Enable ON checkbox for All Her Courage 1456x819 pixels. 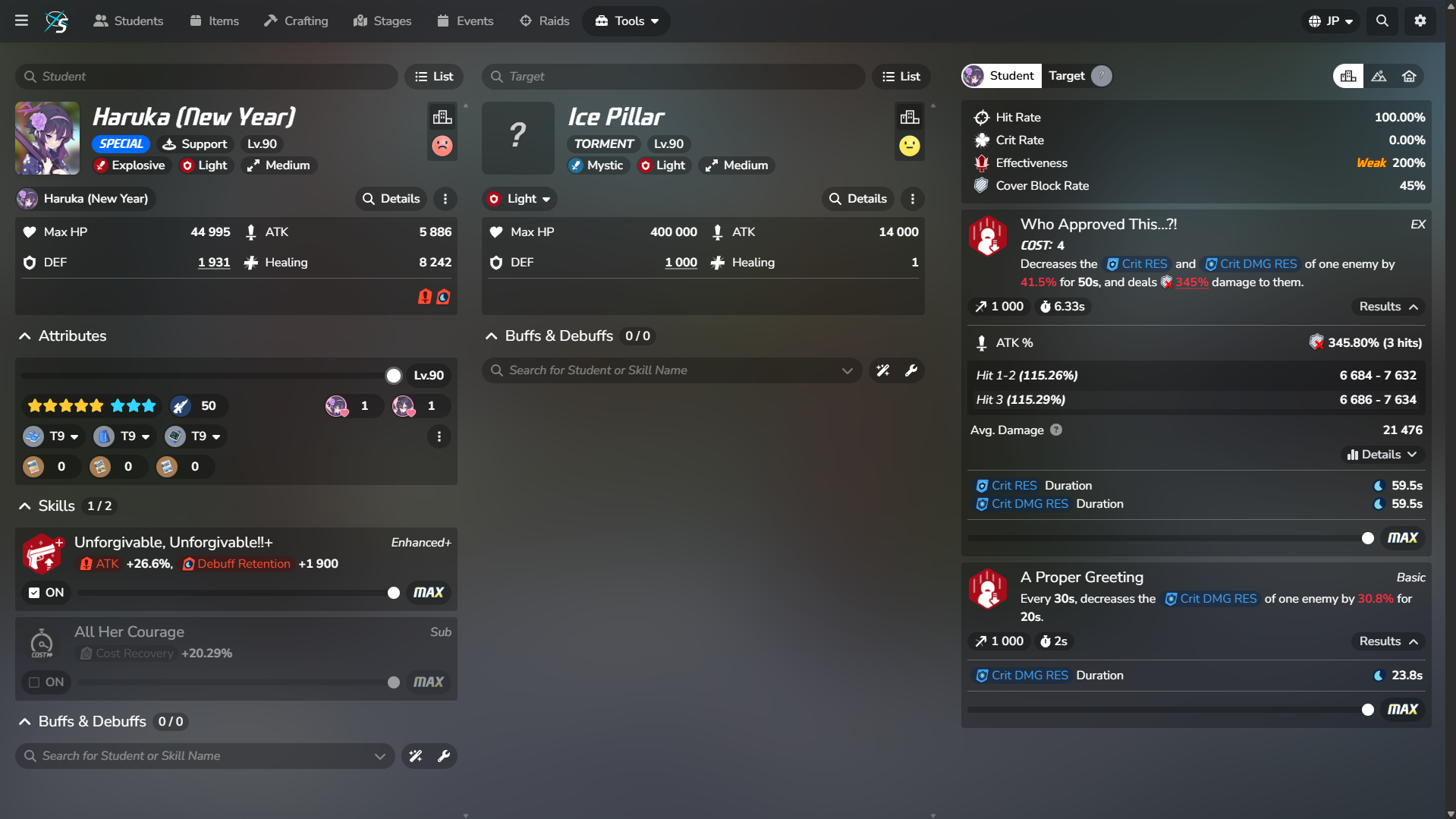(46, 682)
